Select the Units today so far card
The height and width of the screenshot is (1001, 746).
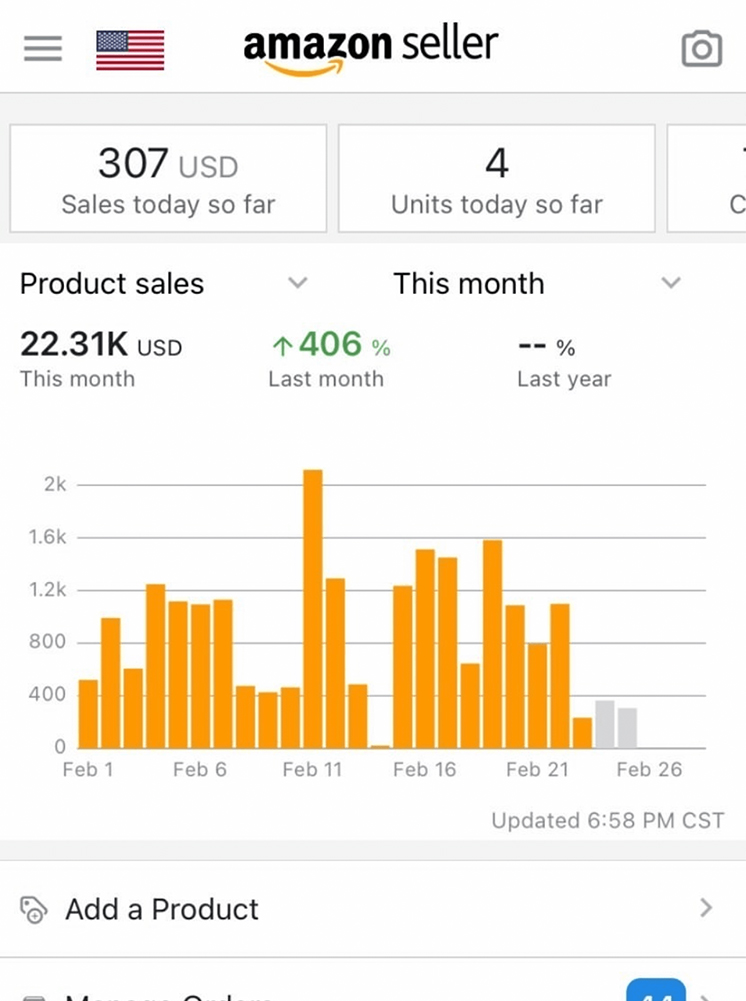pos(496,178)
